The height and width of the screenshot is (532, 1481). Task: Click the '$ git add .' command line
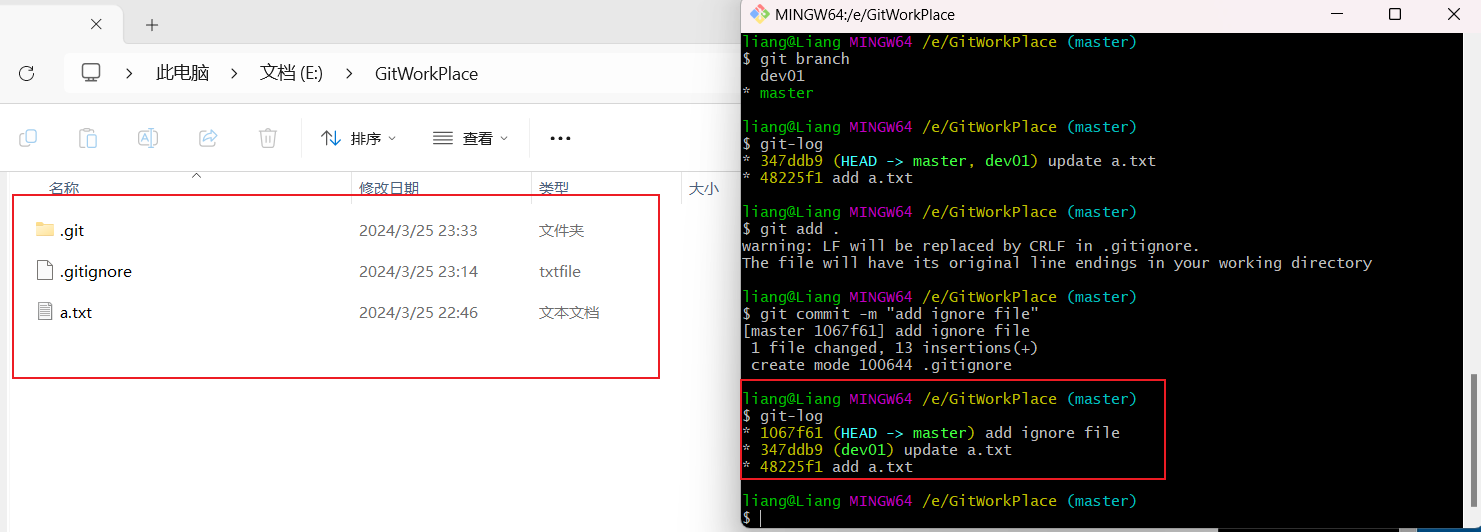coord(792,229)
